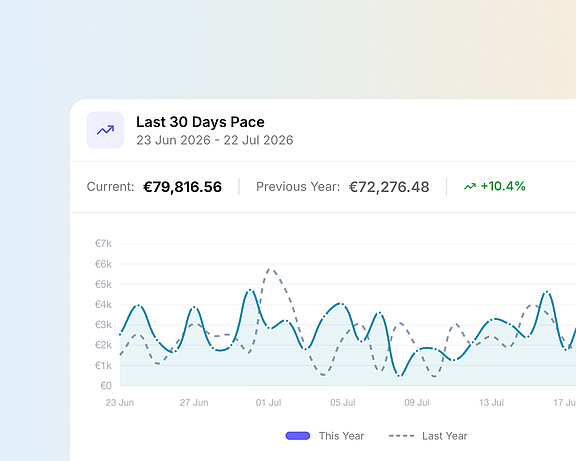Click the €1k y-axis label

coord(103,365)
